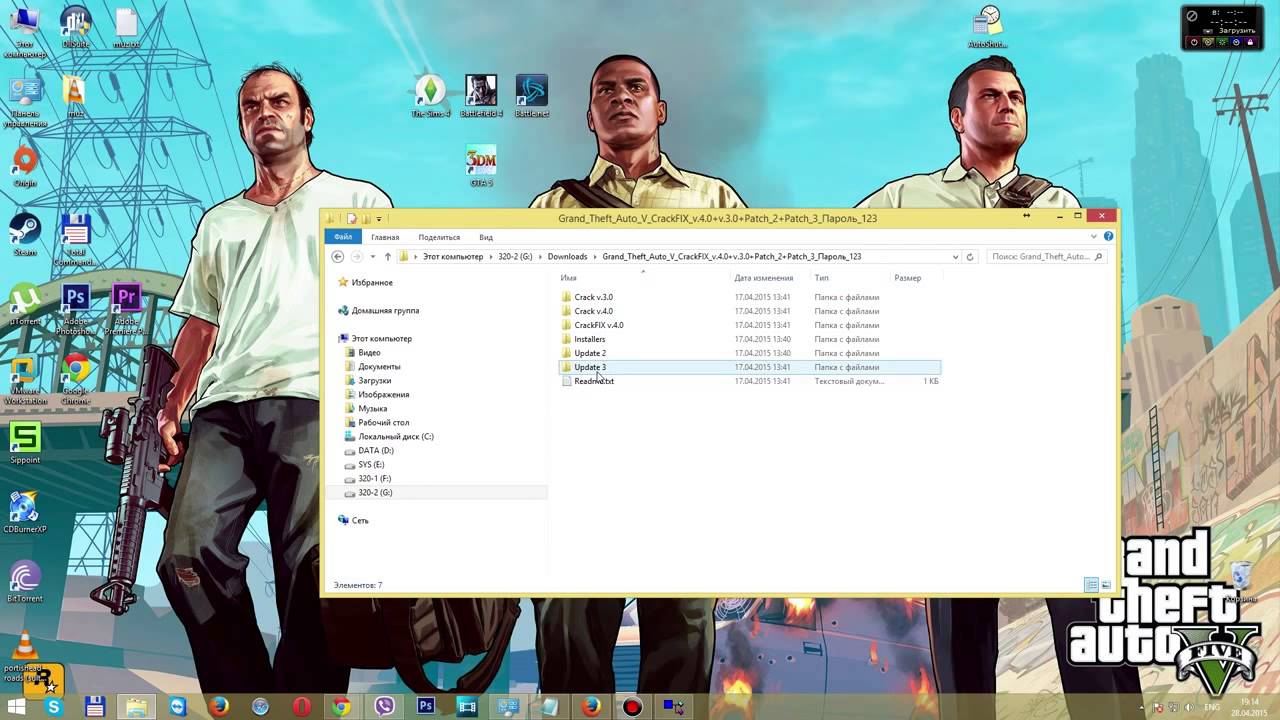
Task: Select the 3DM GTA 5 desktop icon
Action: point(481,167)
